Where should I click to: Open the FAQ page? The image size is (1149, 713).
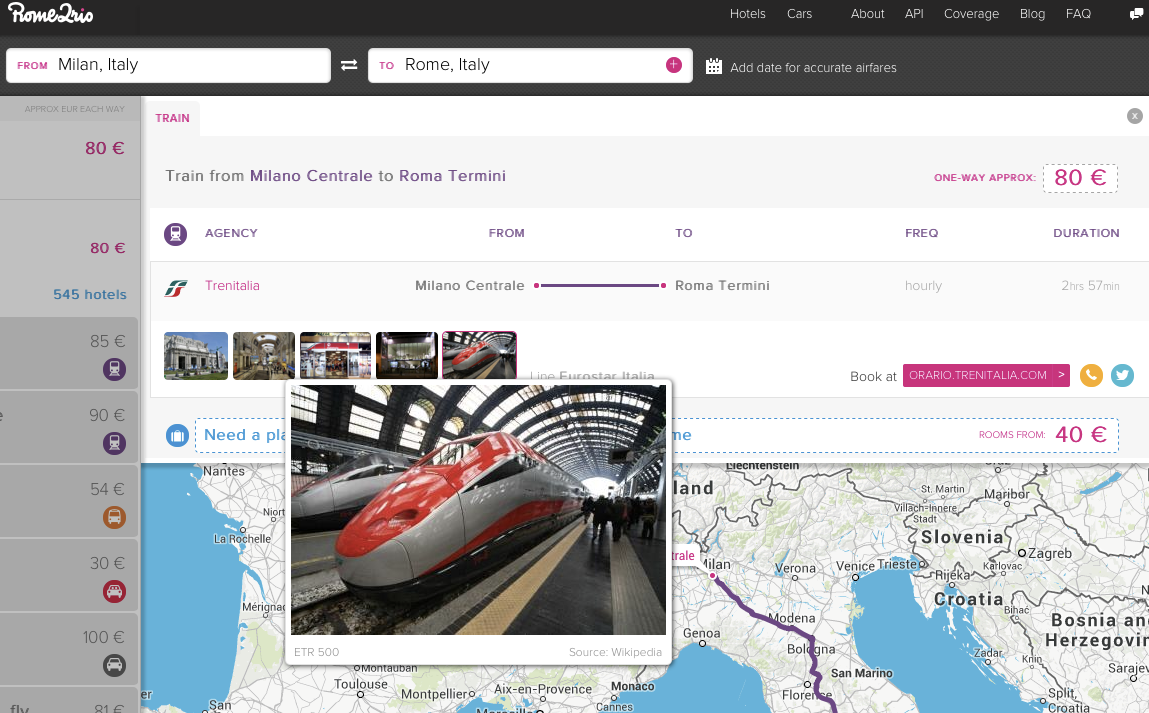(x=1078, y=14)
